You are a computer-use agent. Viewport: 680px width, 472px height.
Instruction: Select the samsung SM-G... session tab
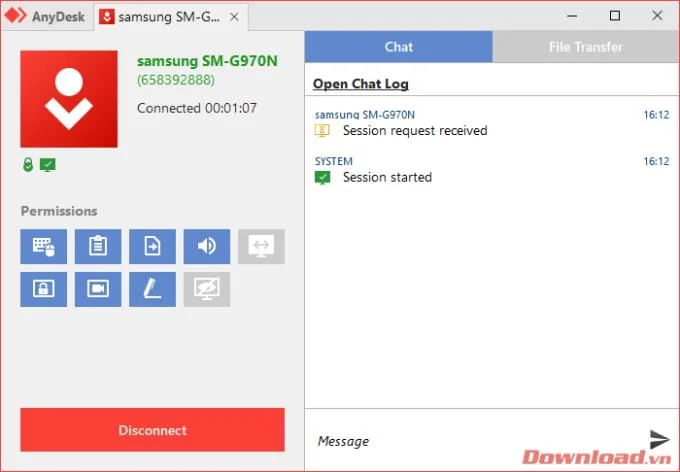[x=171, y=17]
